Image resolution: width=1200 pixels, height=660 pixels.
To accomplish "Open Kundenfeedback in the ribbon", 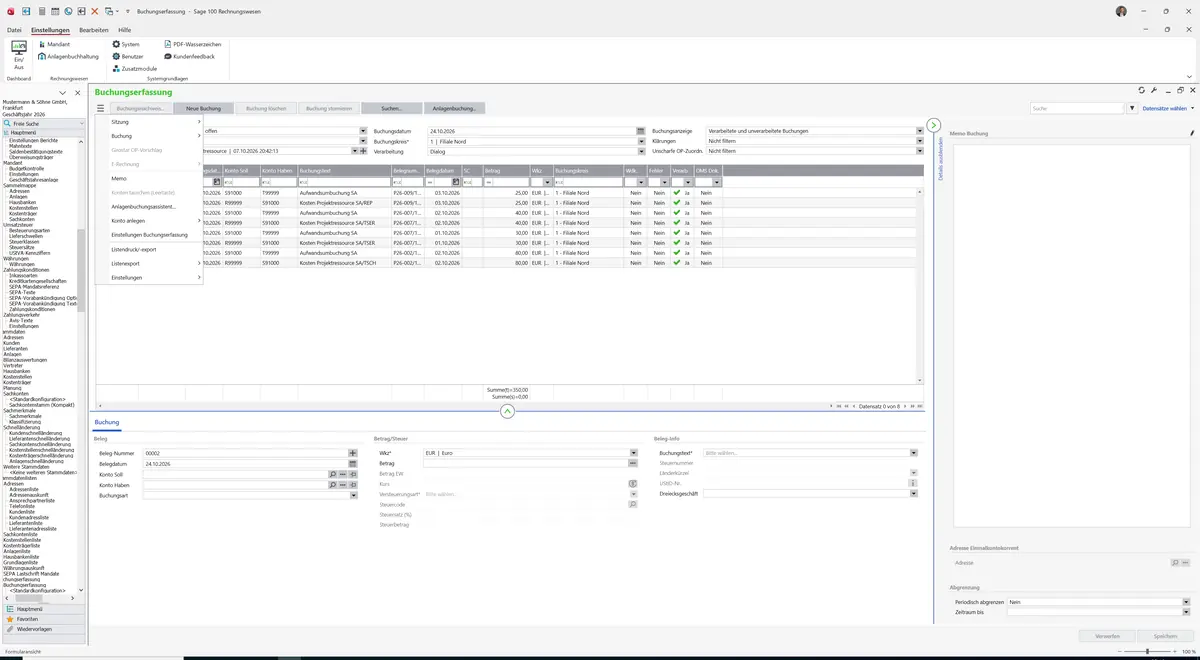I will 189,56.
